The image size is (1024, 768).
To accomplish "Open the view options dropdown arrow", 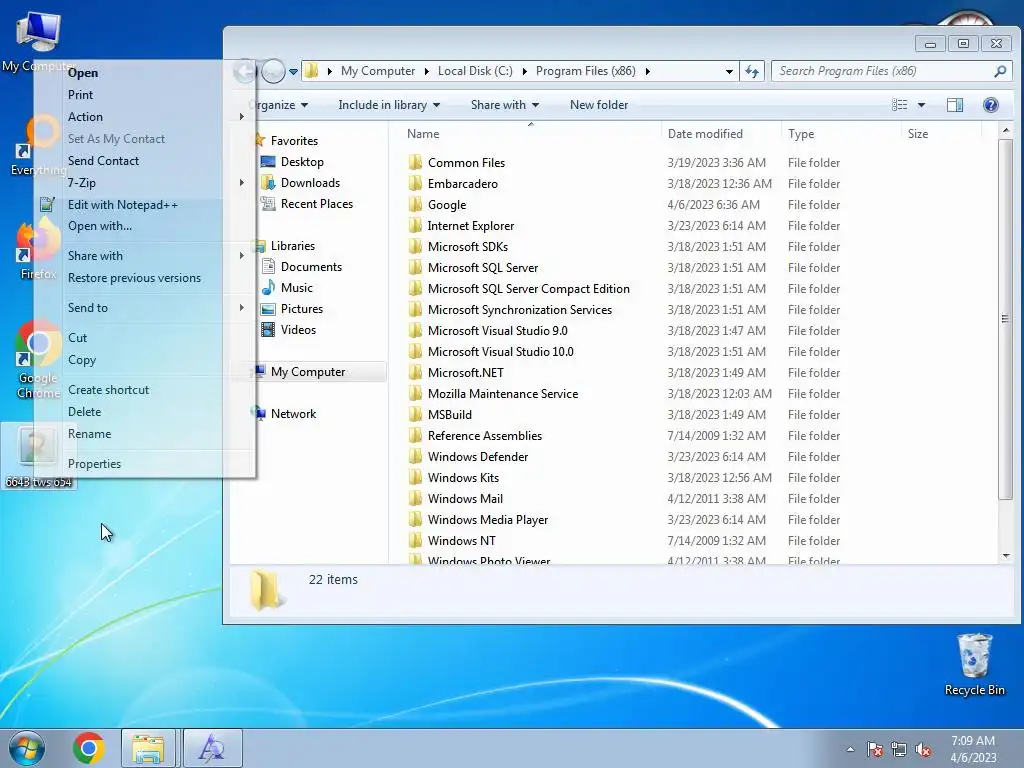I will click(921, 104).
